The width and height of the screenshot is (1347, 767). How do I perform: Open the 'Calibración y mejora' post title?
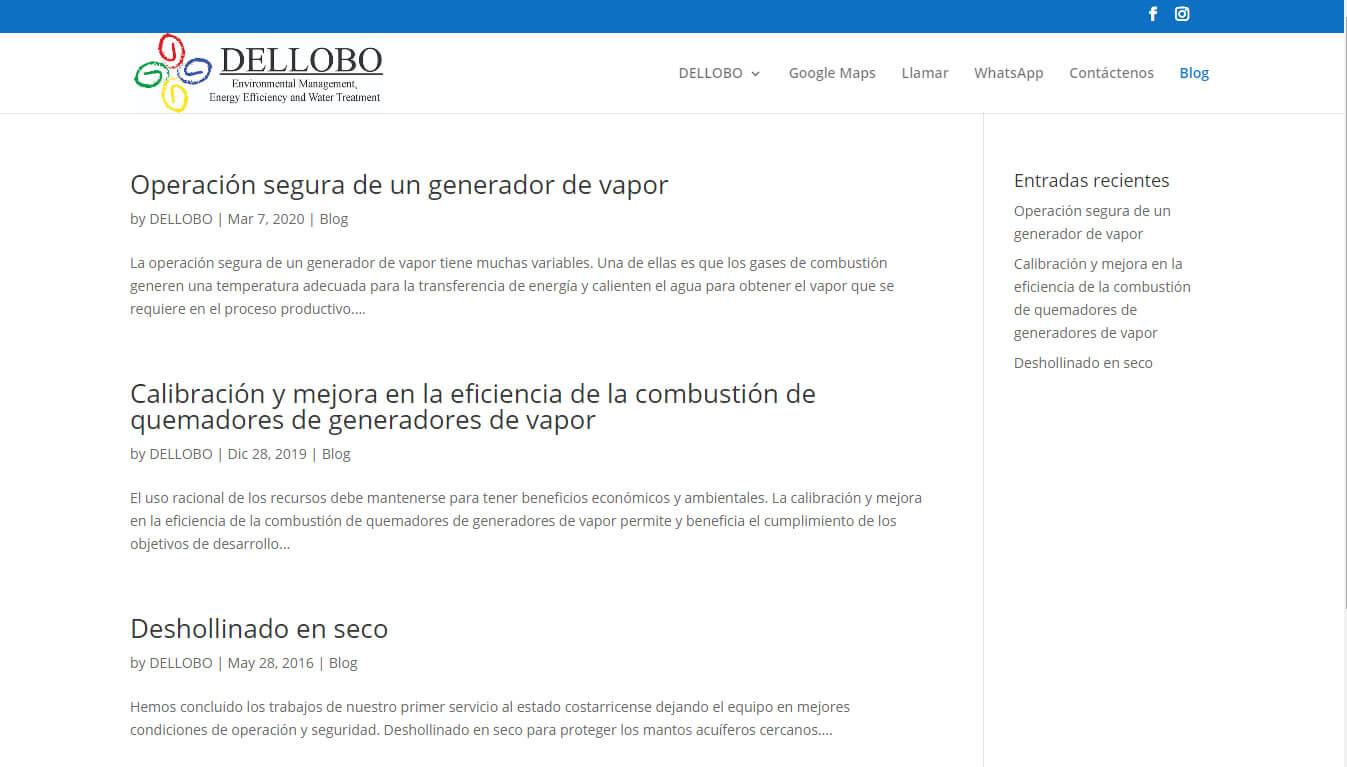tap(472, 406)
